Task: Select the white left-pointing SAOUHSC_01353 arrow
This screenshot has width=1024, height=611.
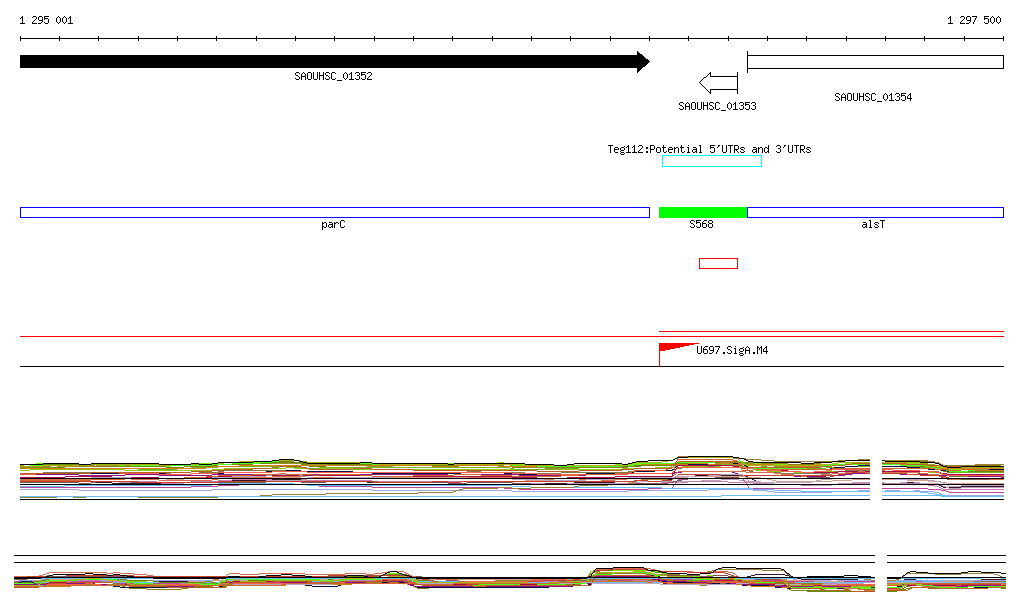Action: 718,82
